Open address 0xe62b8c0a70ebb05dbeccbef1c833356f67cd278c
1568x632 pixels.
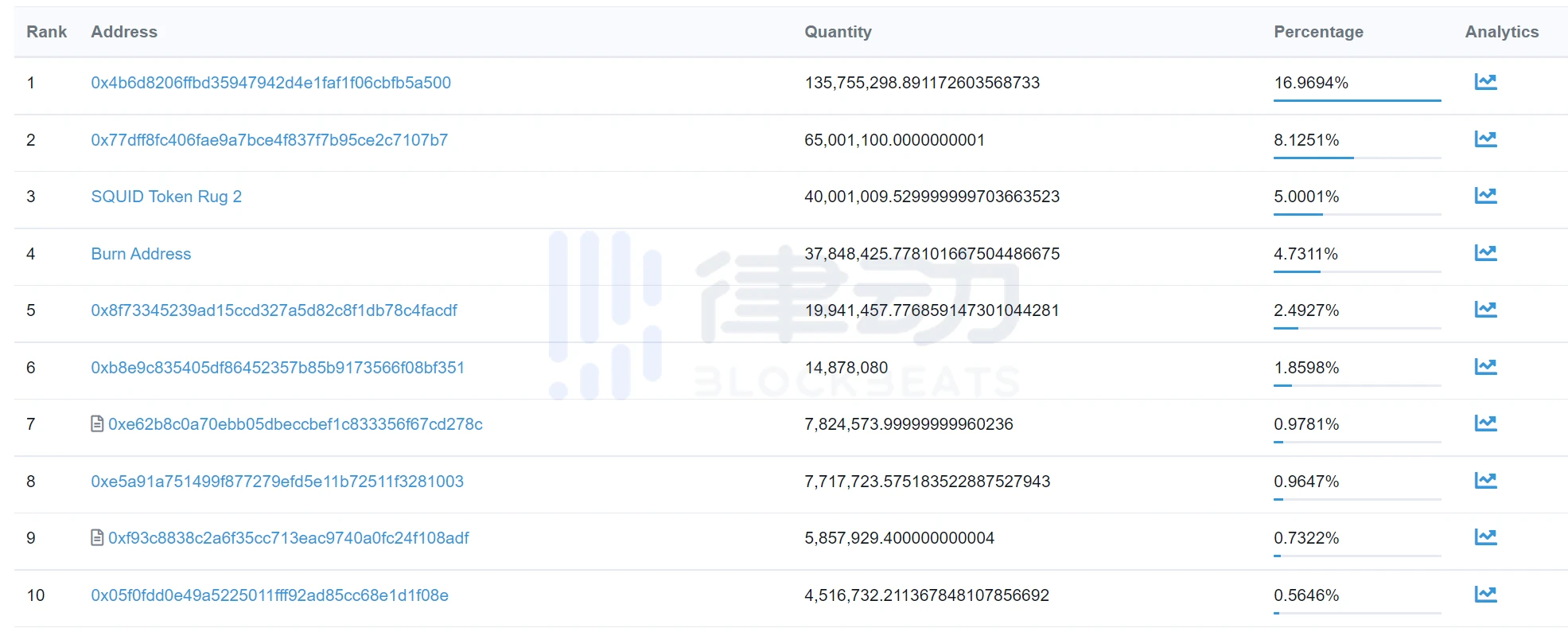[x=295, y=424]
